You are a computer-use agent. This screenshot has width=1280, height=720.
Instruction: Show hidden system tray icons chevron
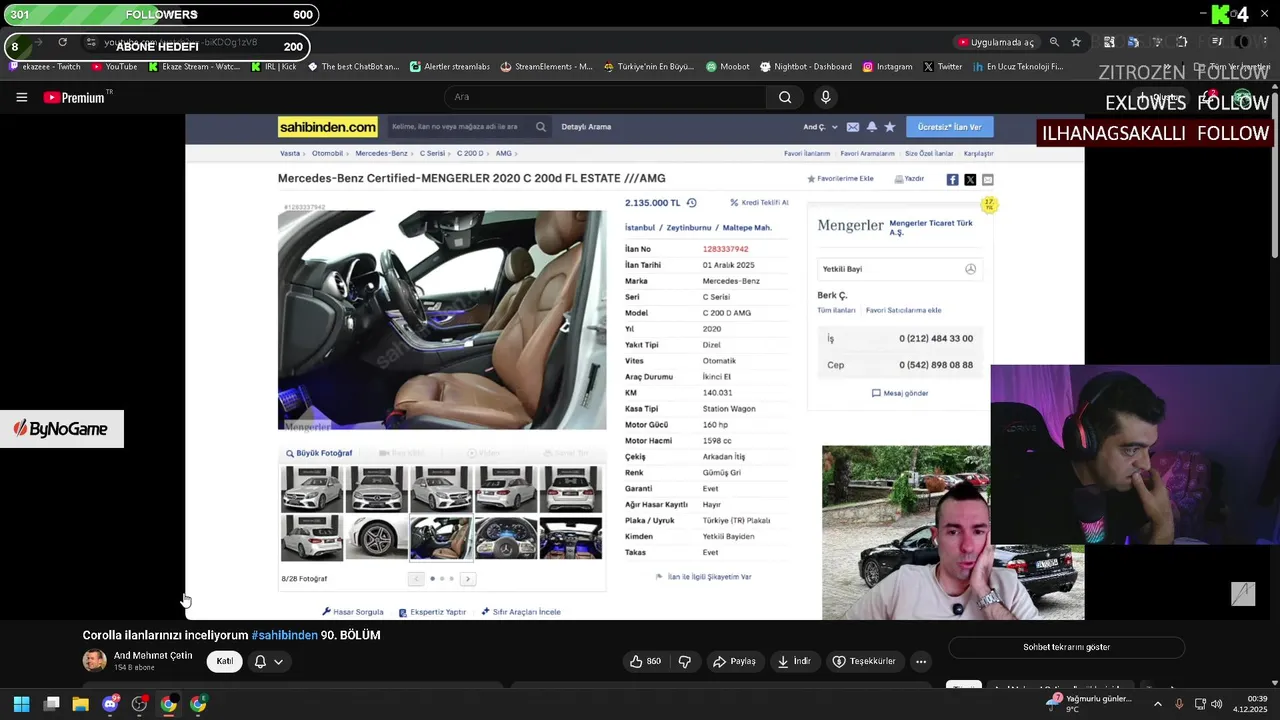1158,704
